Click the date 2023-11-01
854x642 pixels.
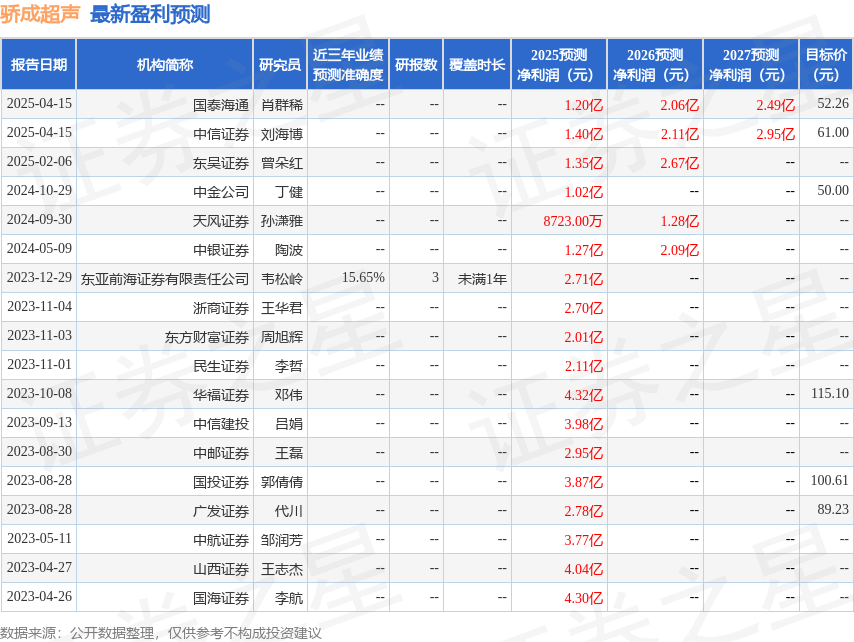coord(39,364)
